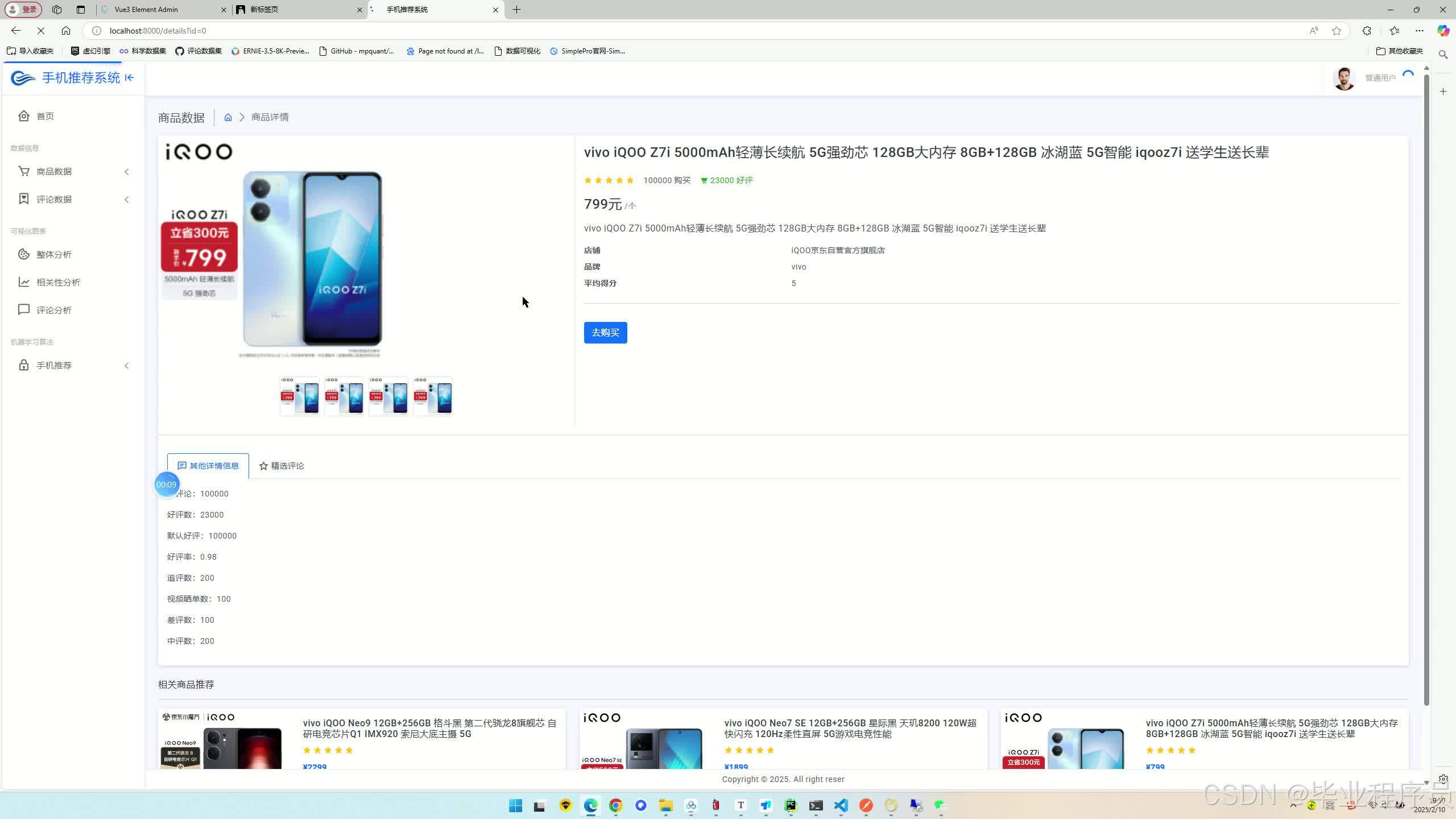Screen dimensions: 1456x819
Task: Add page to favorites with star icon
Action: [1337, 31]
